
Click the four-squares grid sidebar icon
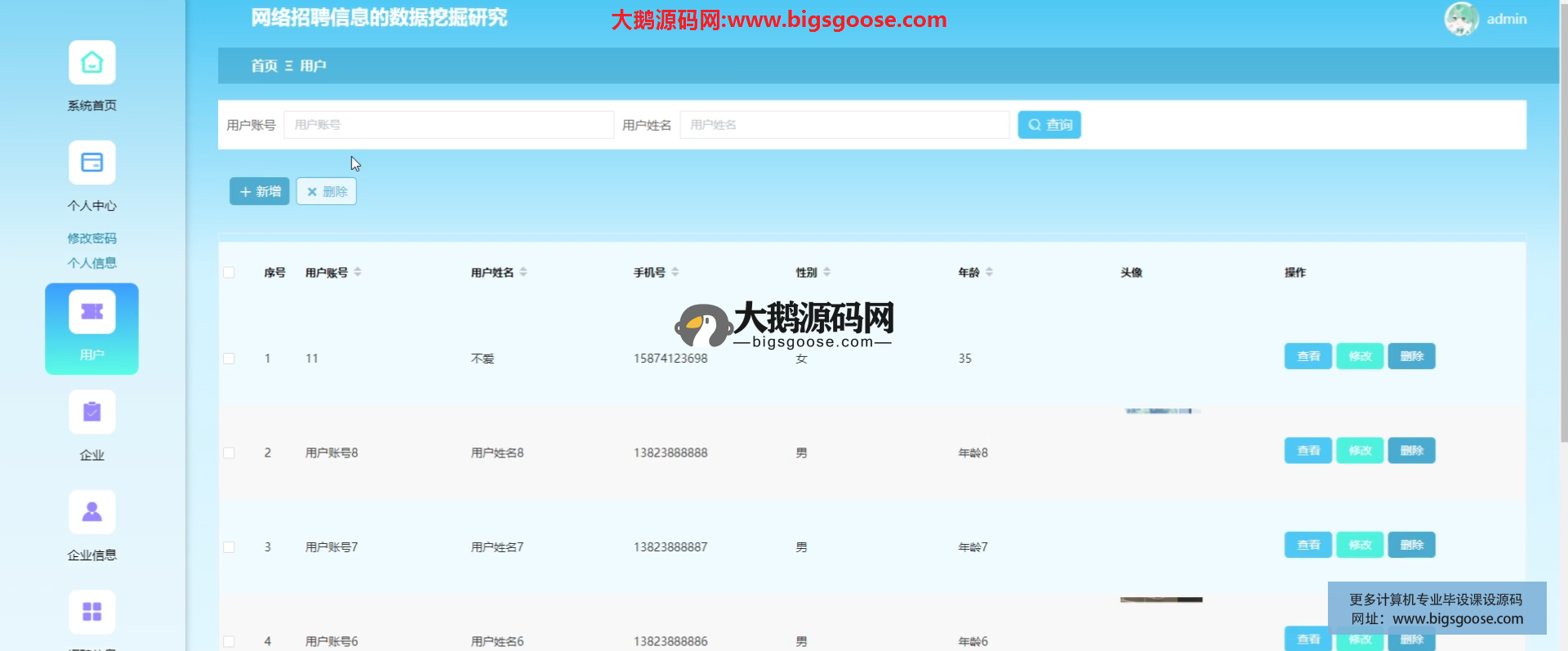click(91, 612)
